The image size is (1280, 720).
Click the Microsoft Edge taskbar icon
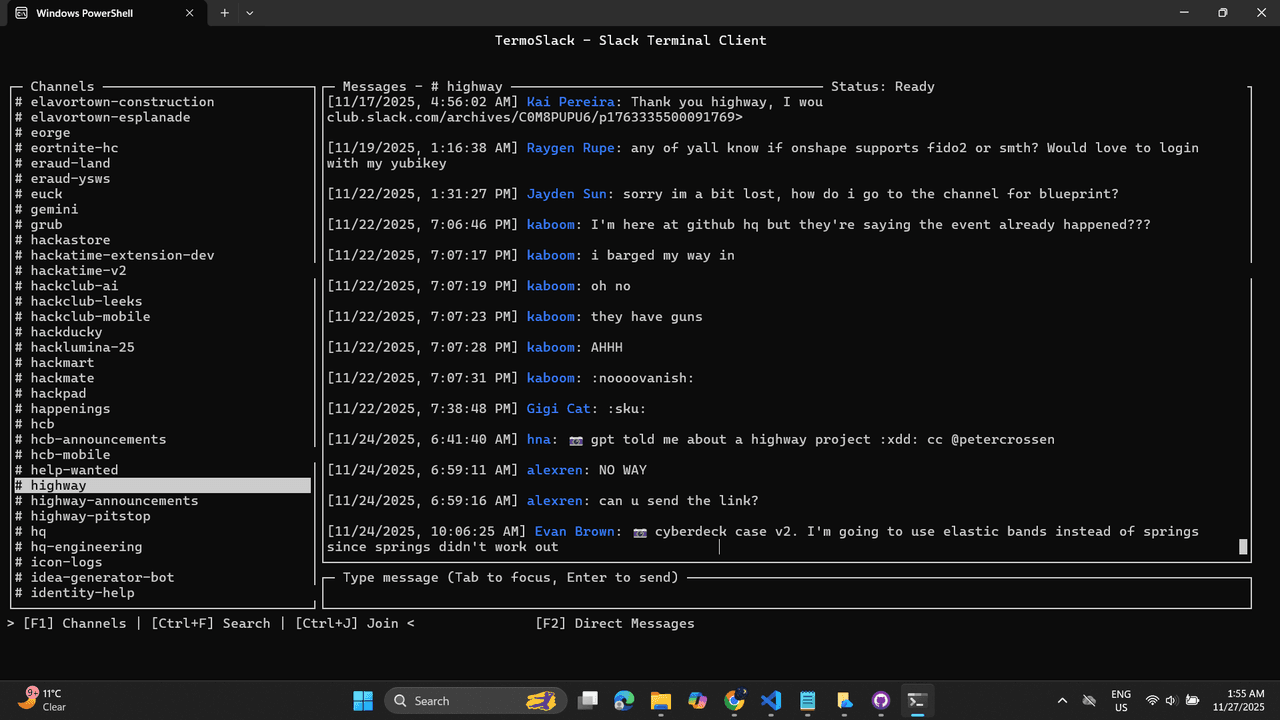[x=624, y=700]
